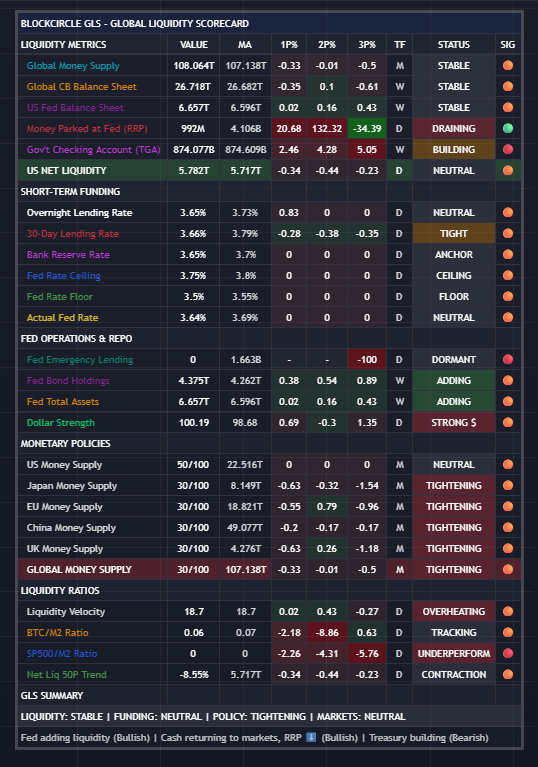Click the CONTRACTION status cell

(453, 675)
